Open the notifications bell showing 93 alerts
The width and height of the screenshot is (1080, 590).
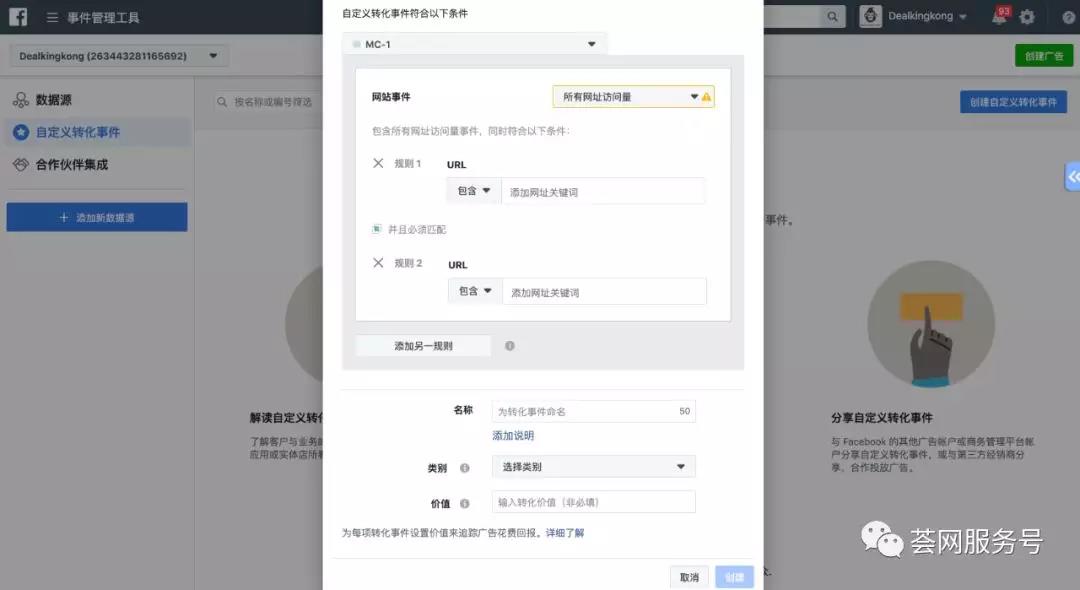(998, 17)
